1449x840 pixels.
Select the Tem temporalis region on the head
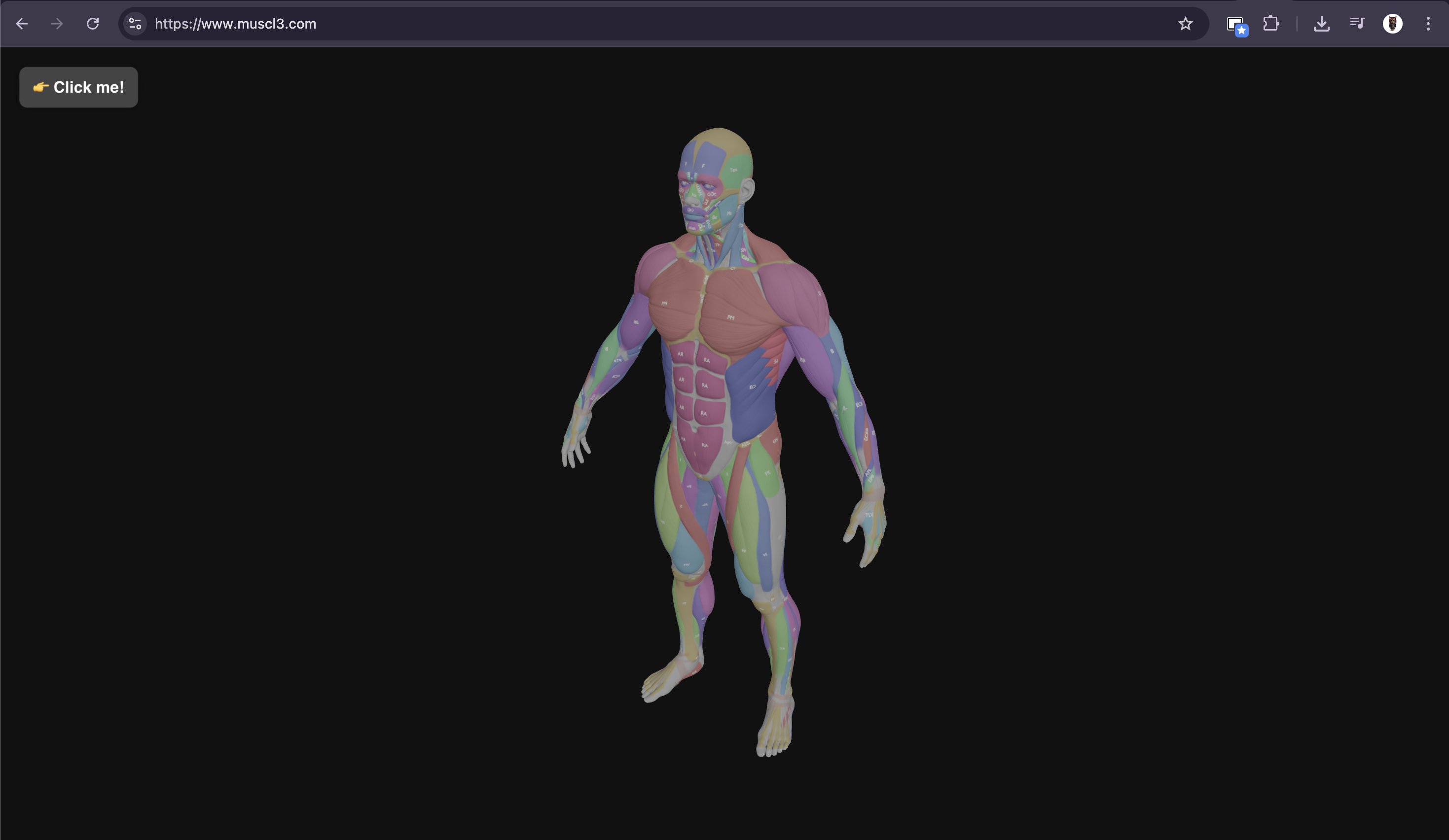tap(734, 170)
